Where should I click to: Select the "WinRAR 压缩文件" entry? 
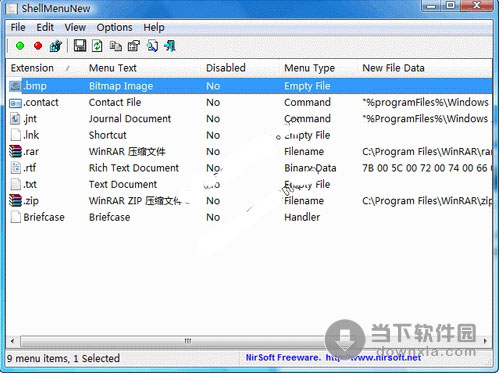[127, 151]
